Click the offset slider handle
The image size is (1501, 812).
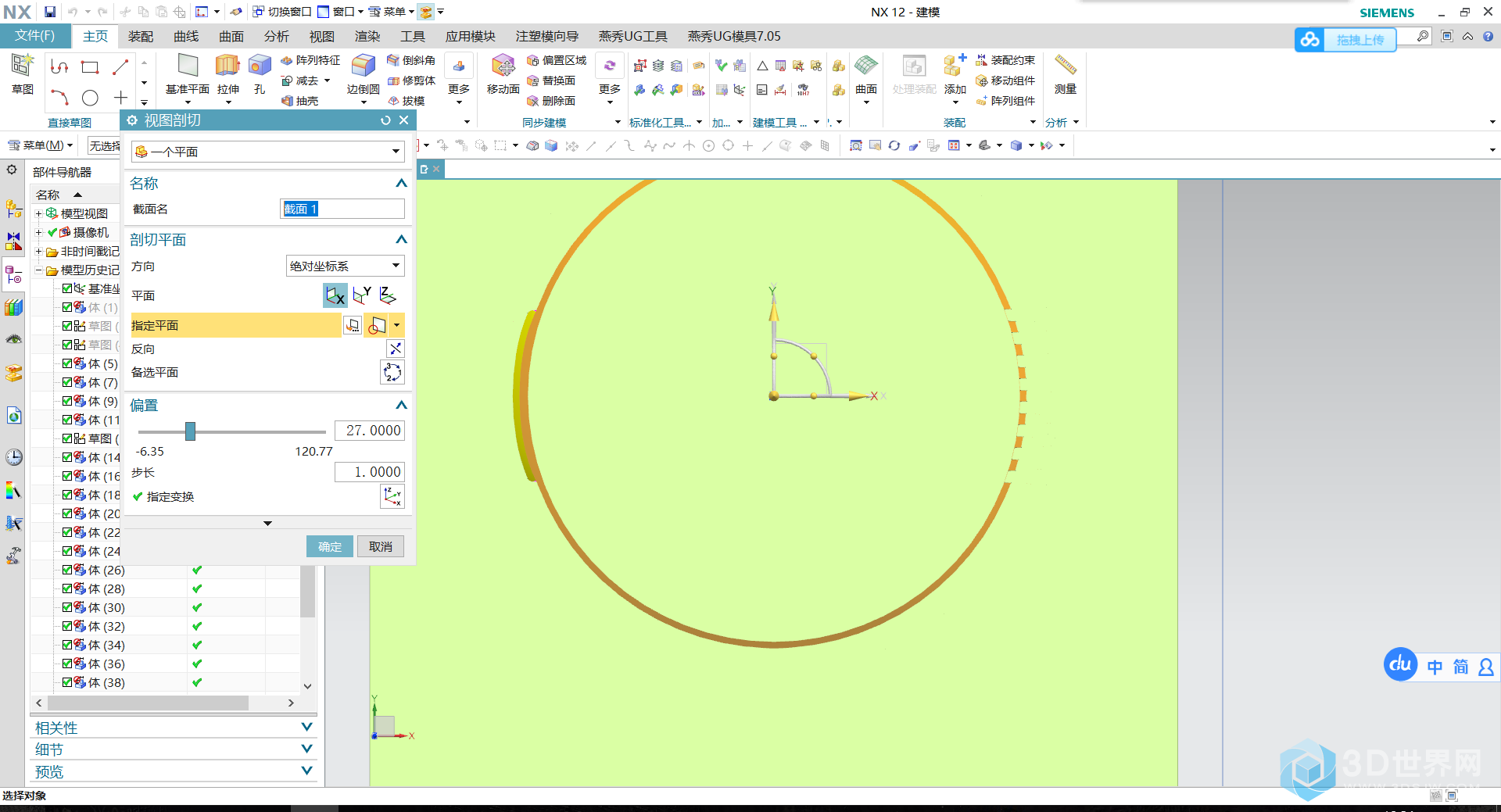(x=190, y=431)
